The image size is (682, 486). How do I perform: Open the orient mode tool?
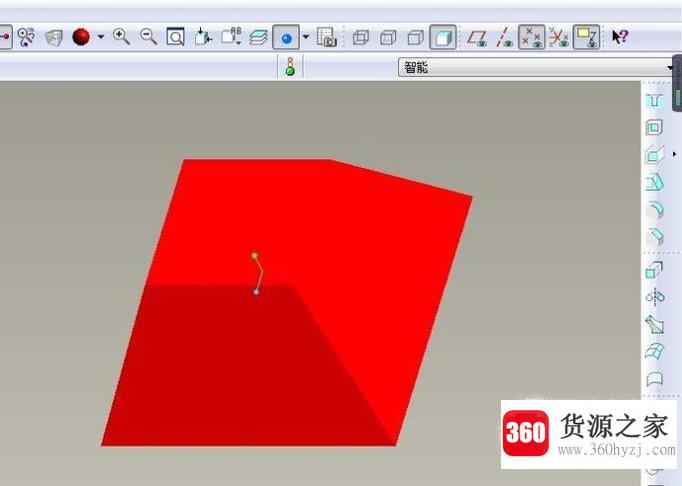pos(27,37)
